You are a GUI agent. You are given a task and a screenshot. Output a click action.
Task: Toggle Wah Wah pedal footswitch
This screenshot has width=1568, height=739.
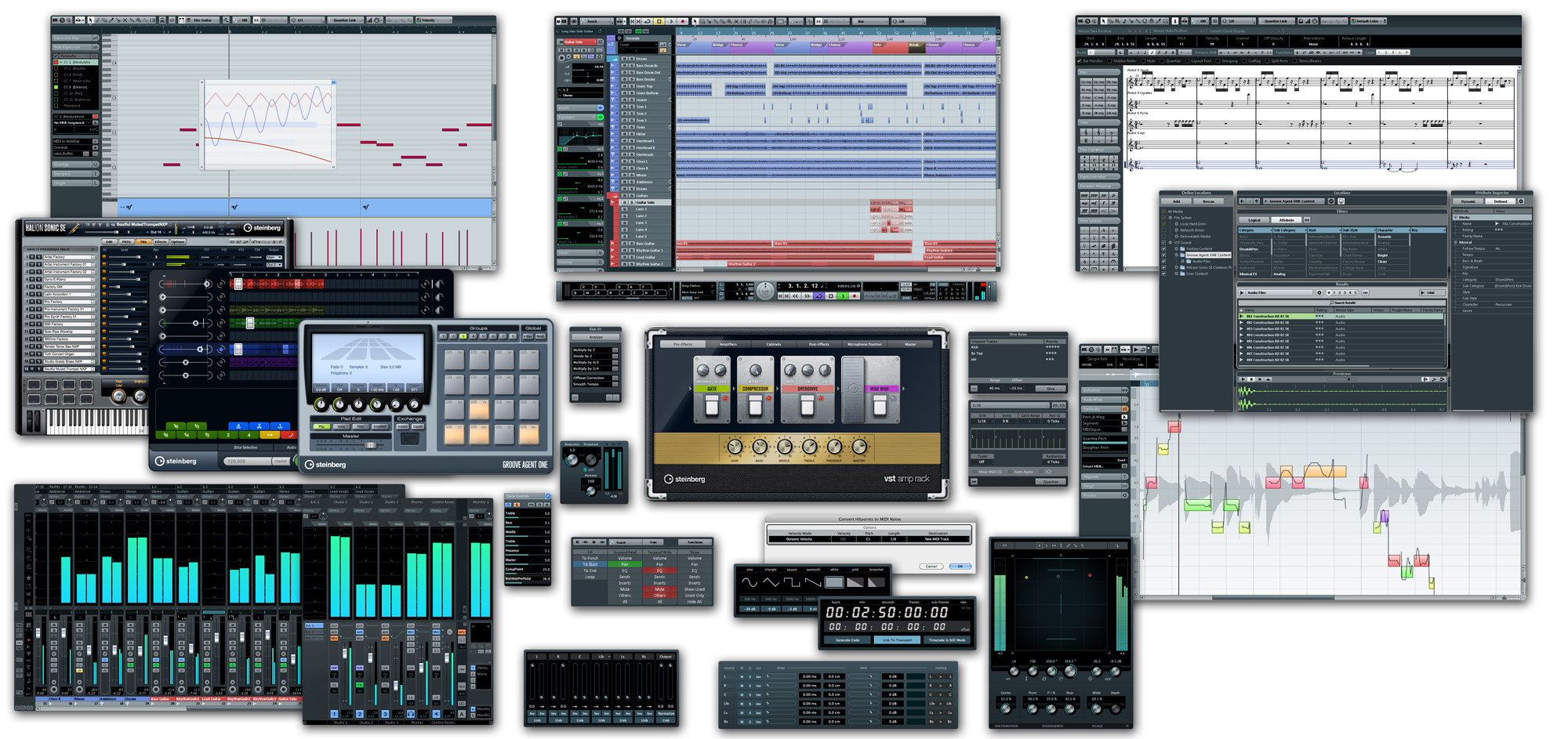pyautogui.click(x=880, y=405)
